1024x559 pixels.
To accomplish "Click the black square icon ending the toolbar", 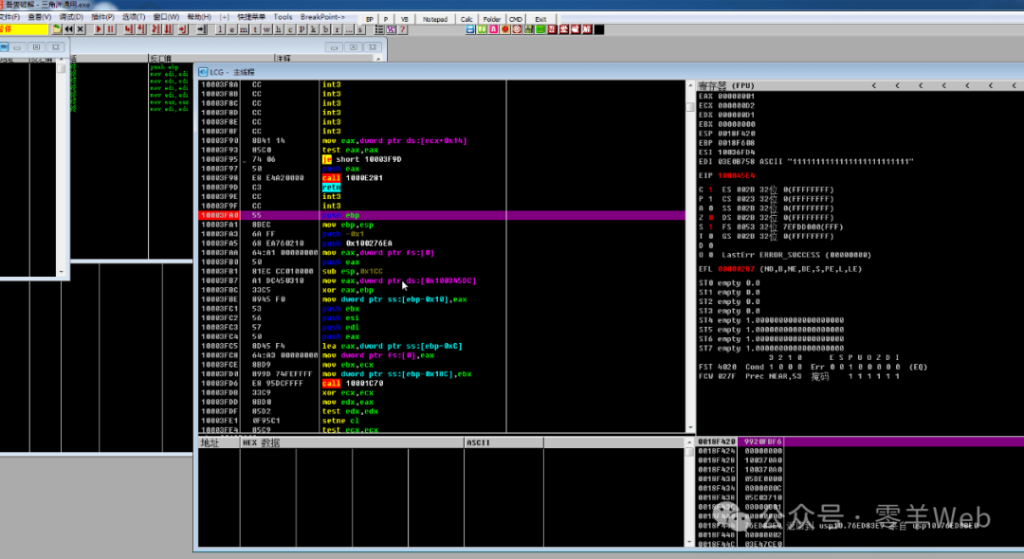I will pyautogui.click(x=599, y=29).
